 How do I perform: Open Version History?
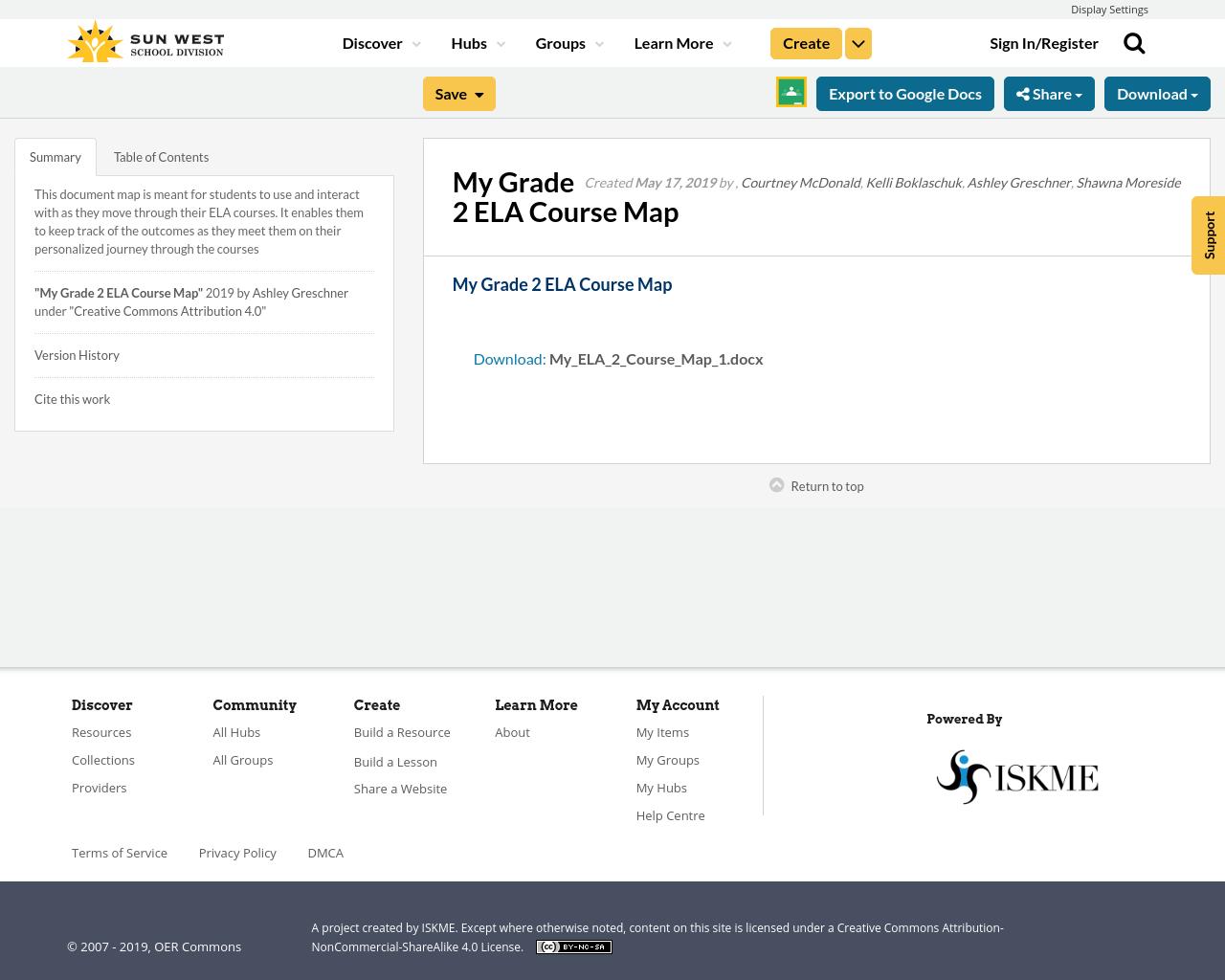point(77,354)
